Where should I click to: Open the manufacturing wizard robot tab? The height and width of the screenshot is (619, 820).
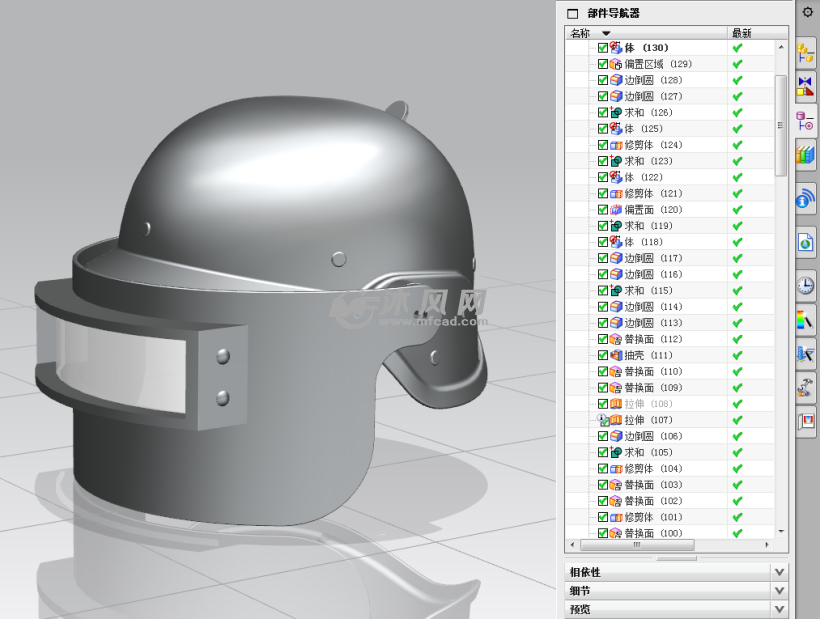click(x=805, y=387)
